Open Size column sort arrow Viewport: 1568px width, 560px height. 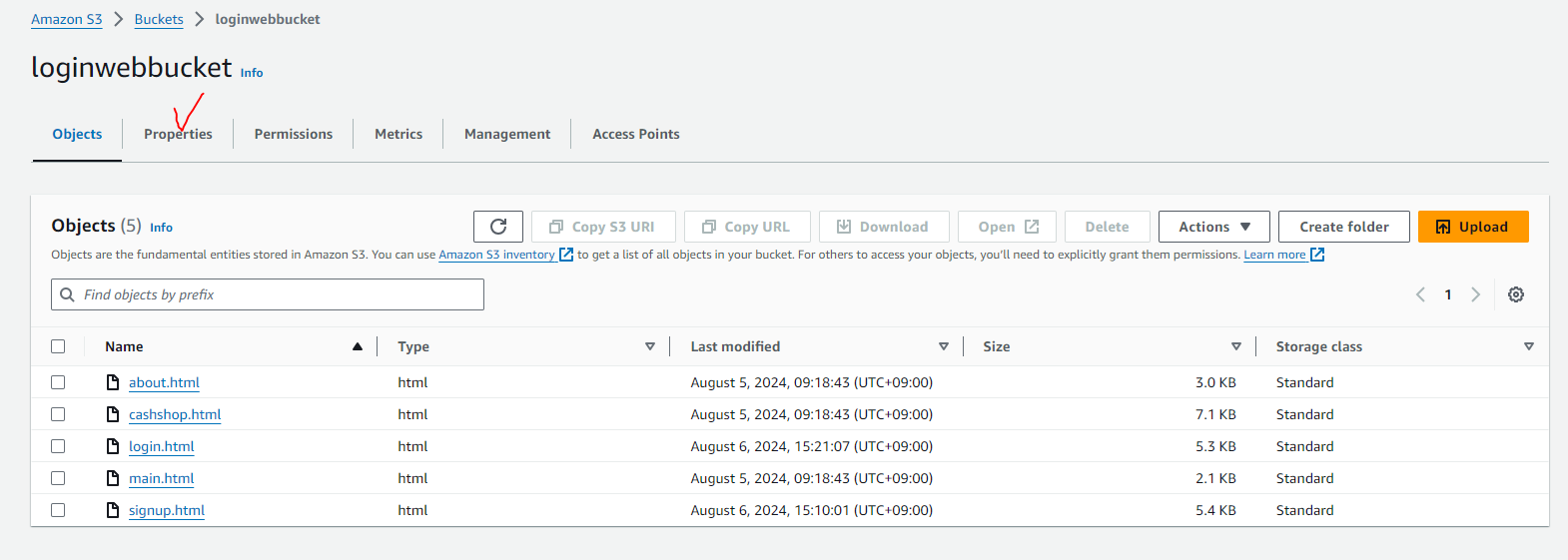click(x=1236, y=346)
